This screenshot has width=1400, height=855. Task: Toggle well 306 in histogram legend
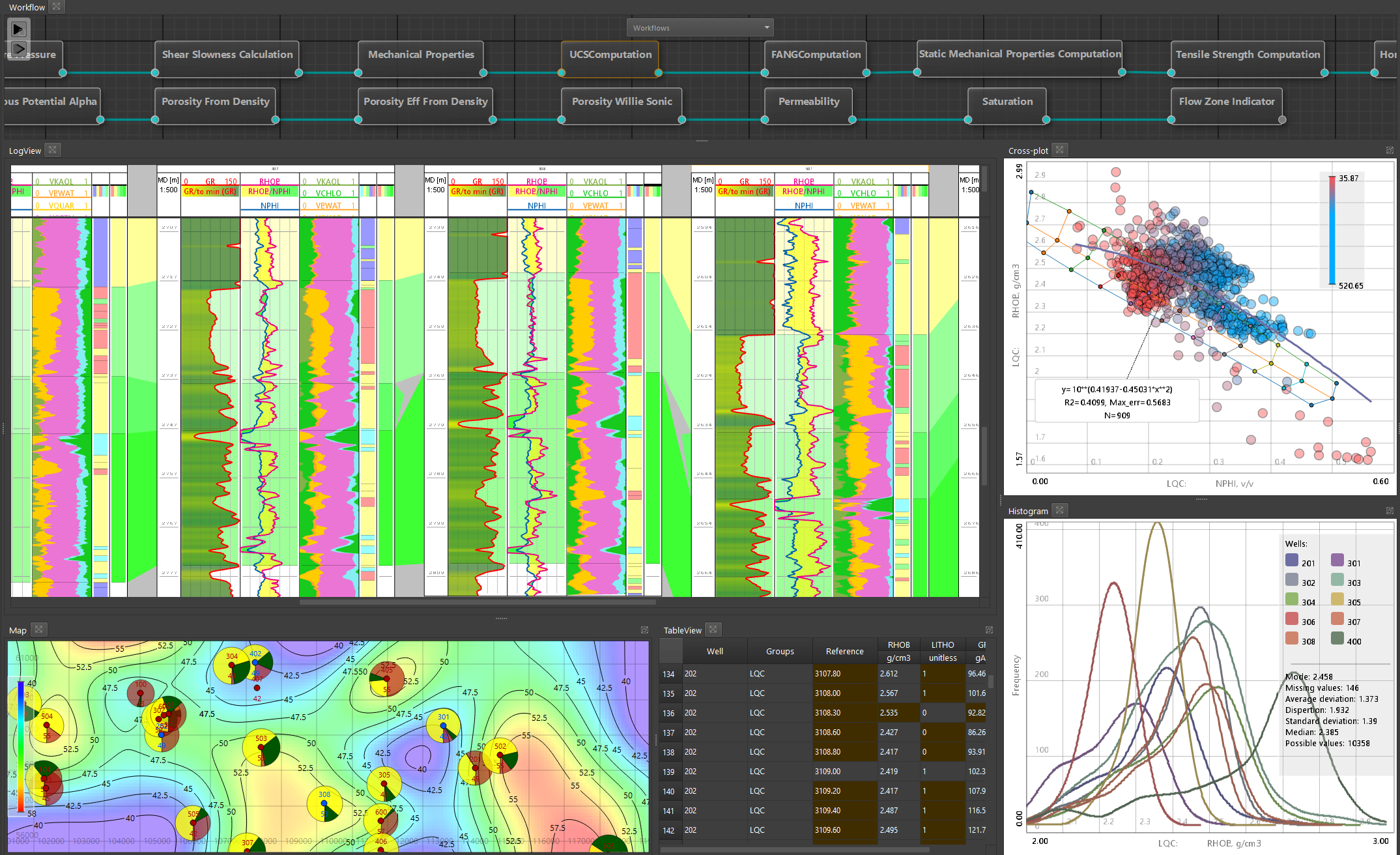click(x=1292, y=619)
